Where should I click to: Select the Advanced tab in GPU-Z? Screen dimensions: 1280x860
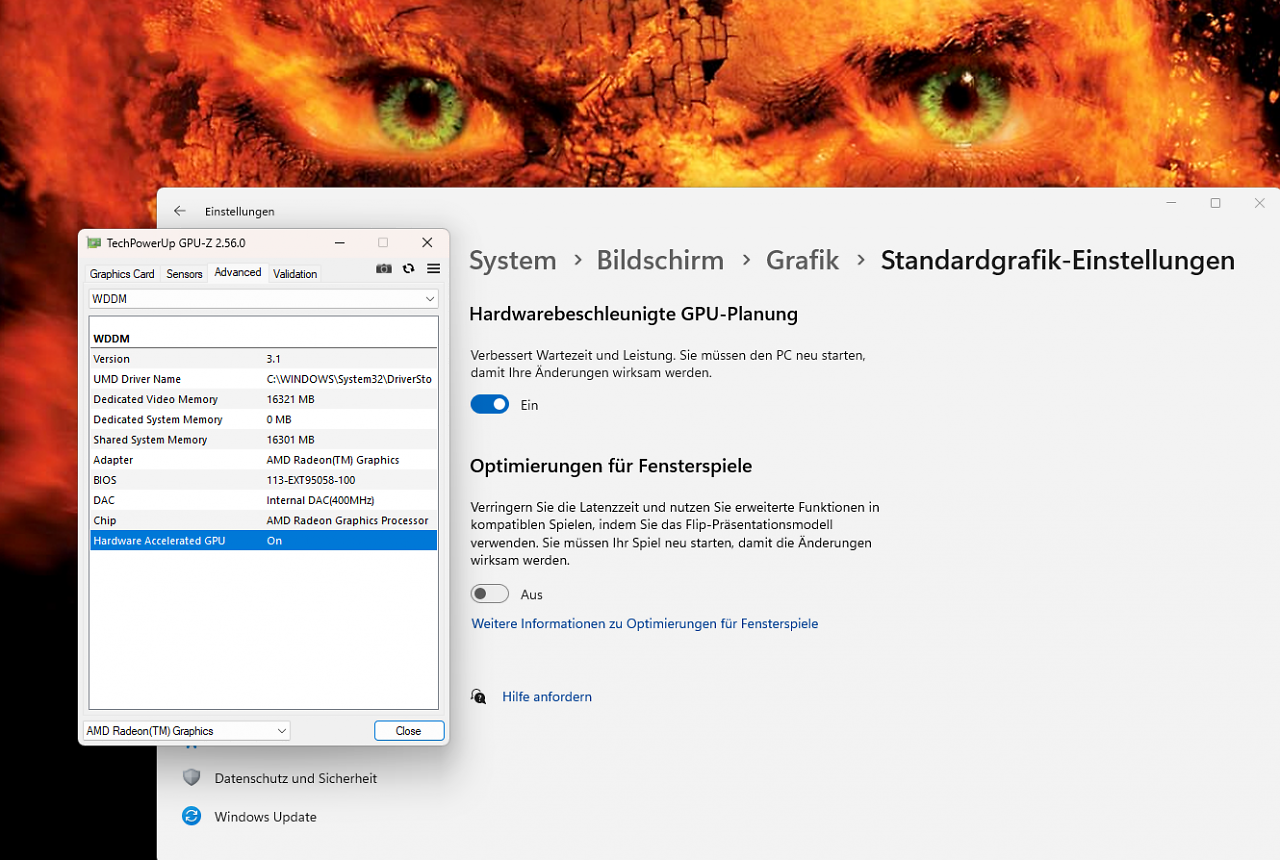[x=238, y=272]
